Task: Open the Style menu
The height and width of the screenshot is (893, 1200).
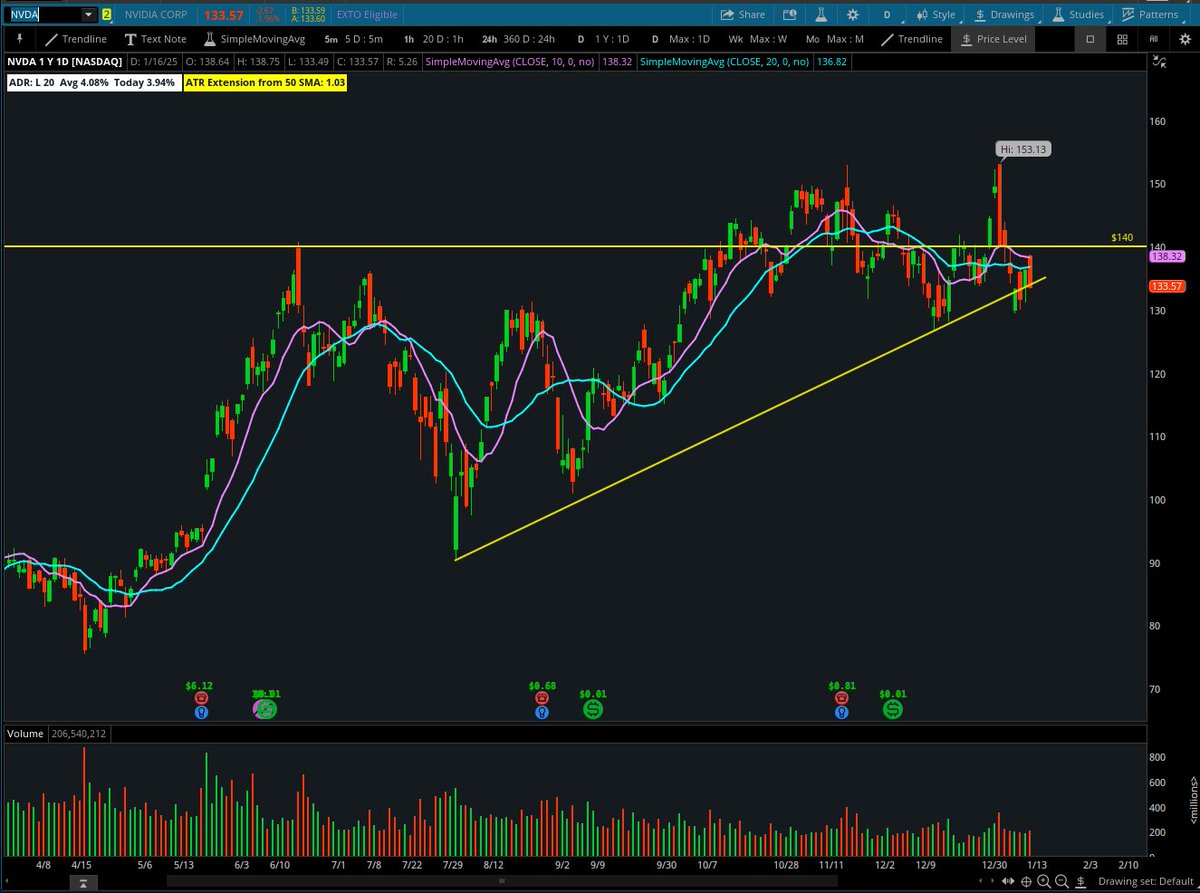Action: (935, 15)
